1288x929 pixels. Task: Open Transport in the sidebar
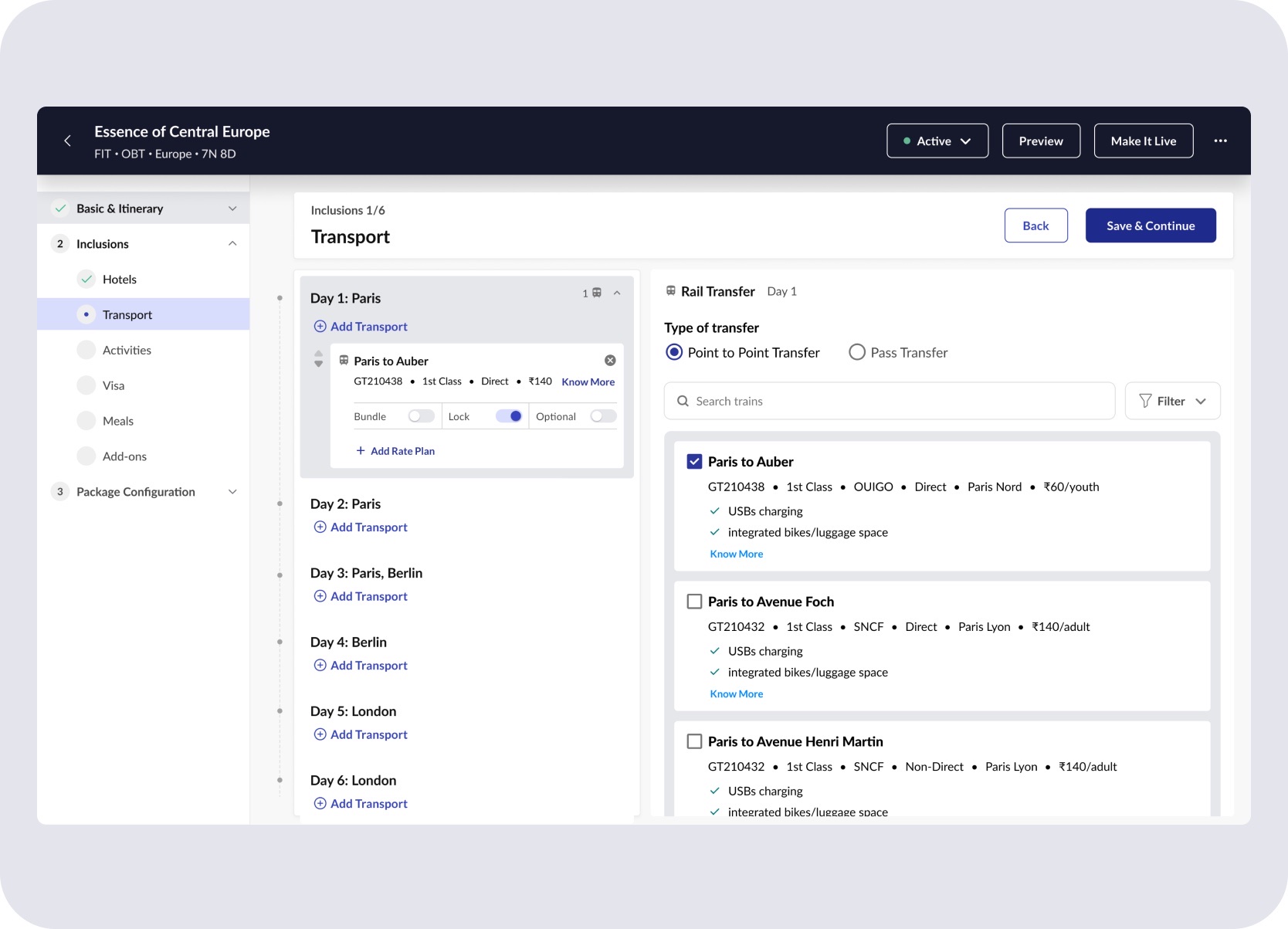143,314
